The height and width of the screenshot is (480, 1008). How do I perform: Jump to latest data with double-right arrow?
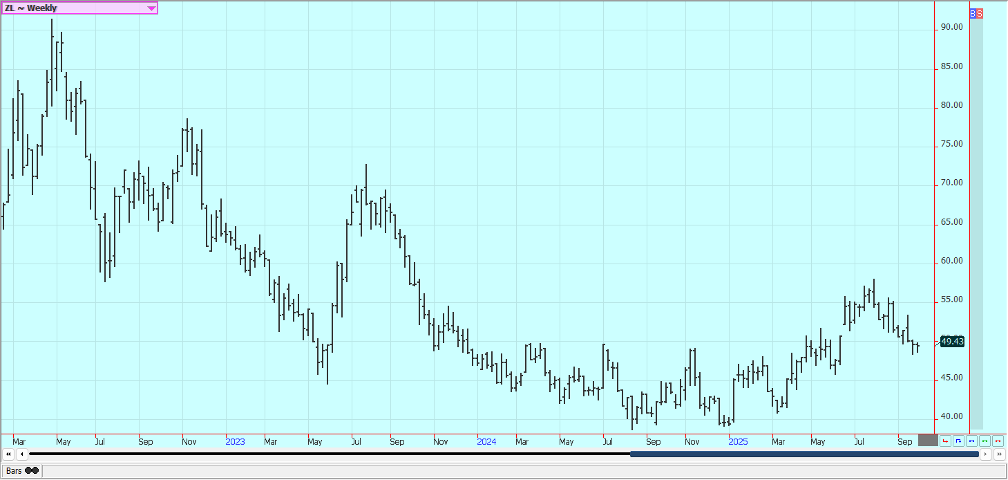(x=998, y=454)
